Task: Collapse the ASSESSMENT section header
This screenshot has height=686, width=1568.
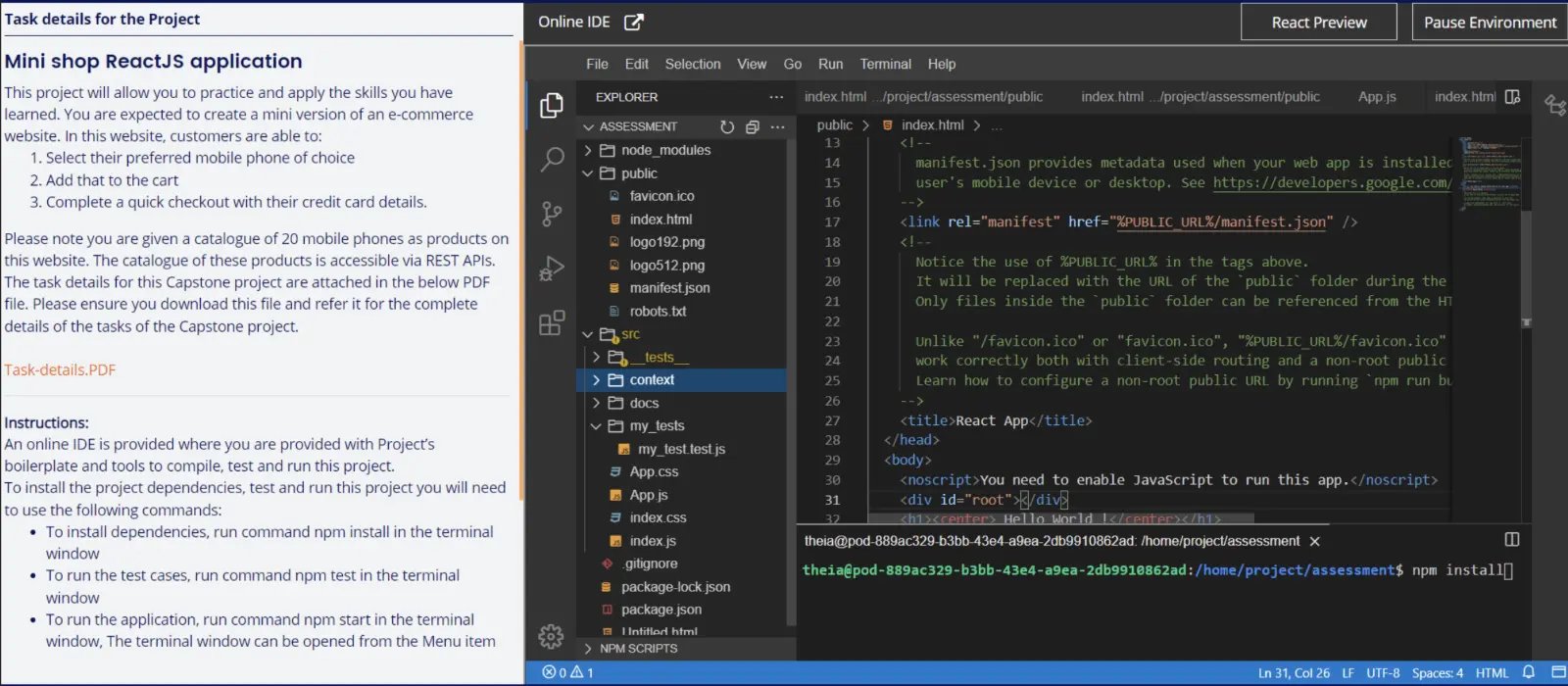Action: [x=638, y=126]
